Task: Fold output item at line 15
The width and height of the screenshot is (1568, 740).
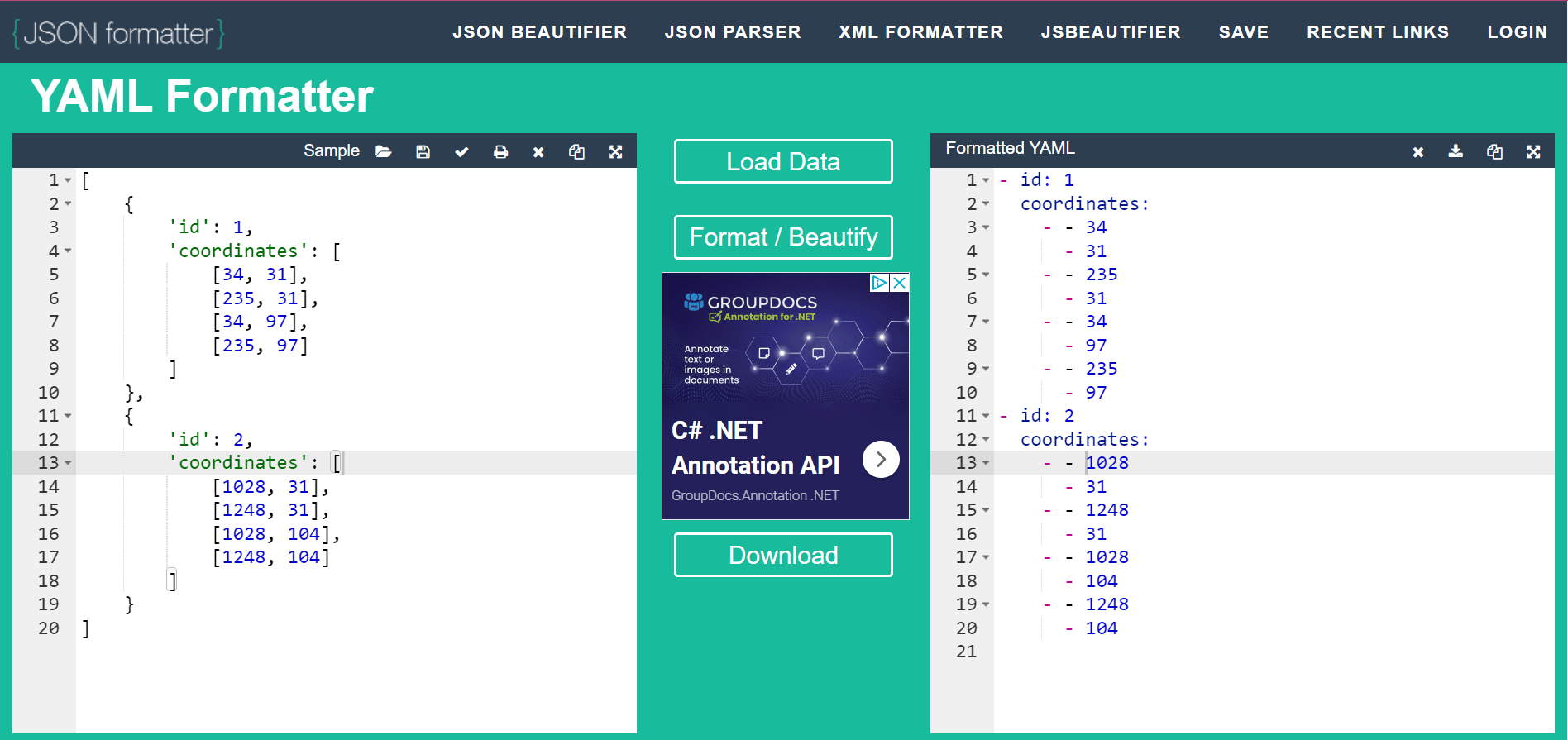Action: (986, 510)
